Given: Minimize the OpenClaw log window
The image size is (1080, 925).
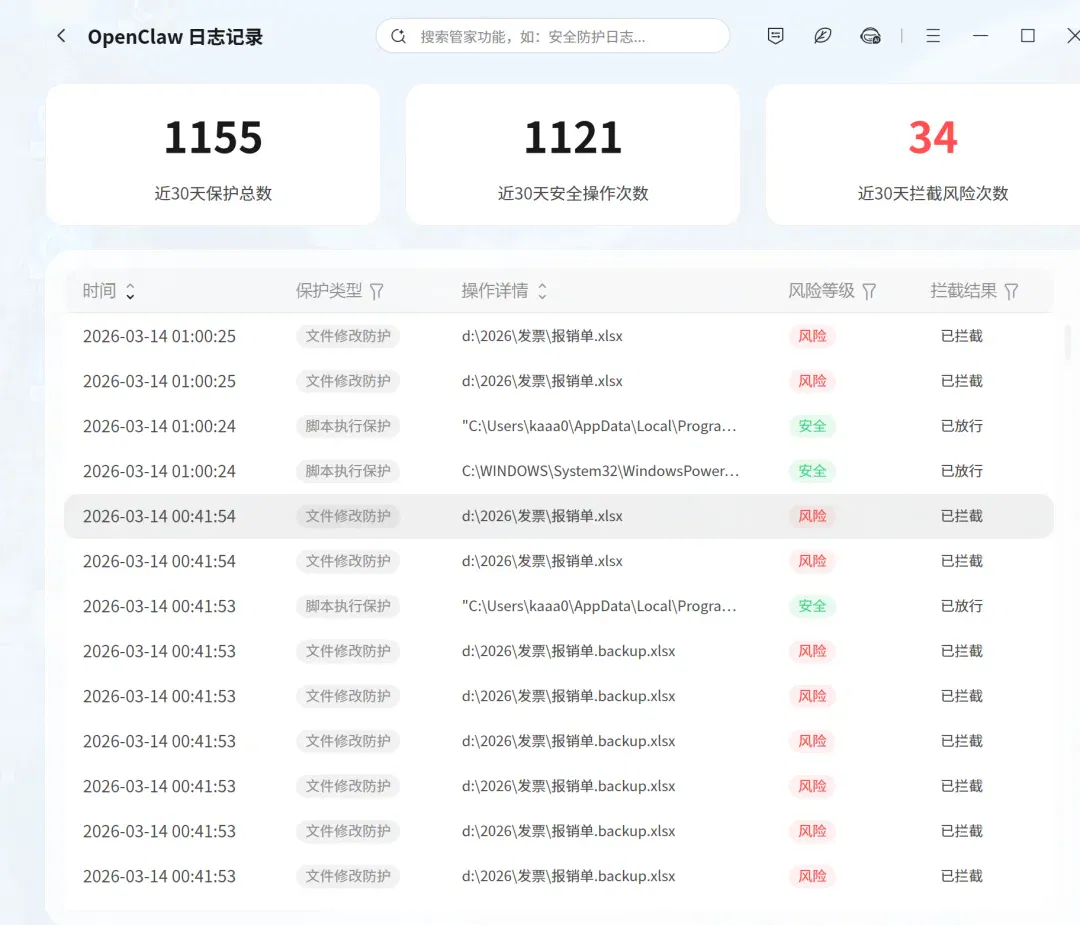Looking at the screenshot, I should coord(981,36).
